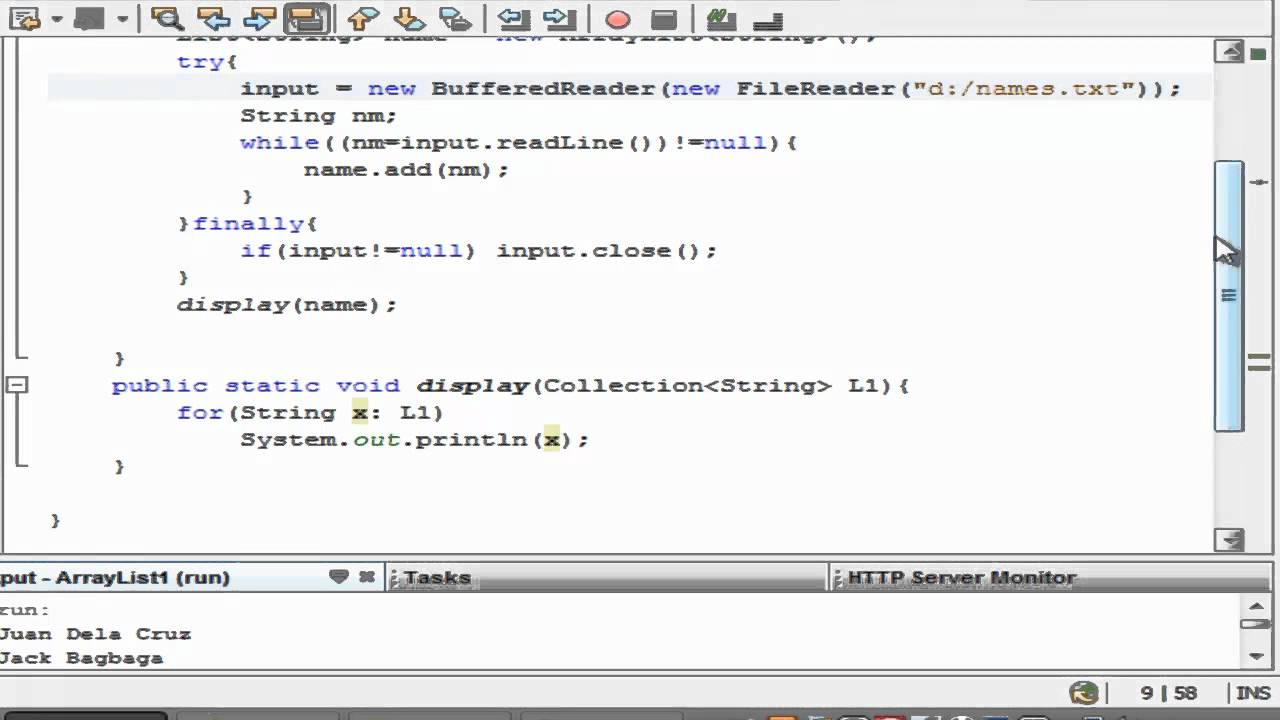
Task: Jump to Next Bookmark icon
Action: [x=408, y=18]
